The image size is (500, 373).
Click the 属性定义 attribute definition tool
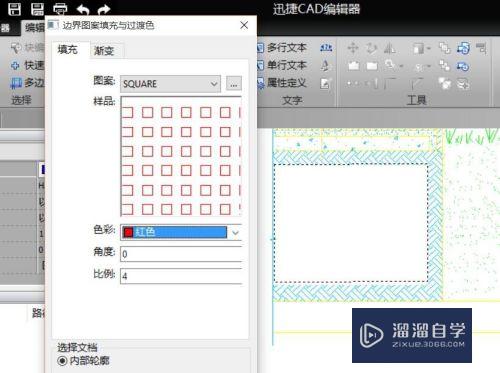click(282, 82)
